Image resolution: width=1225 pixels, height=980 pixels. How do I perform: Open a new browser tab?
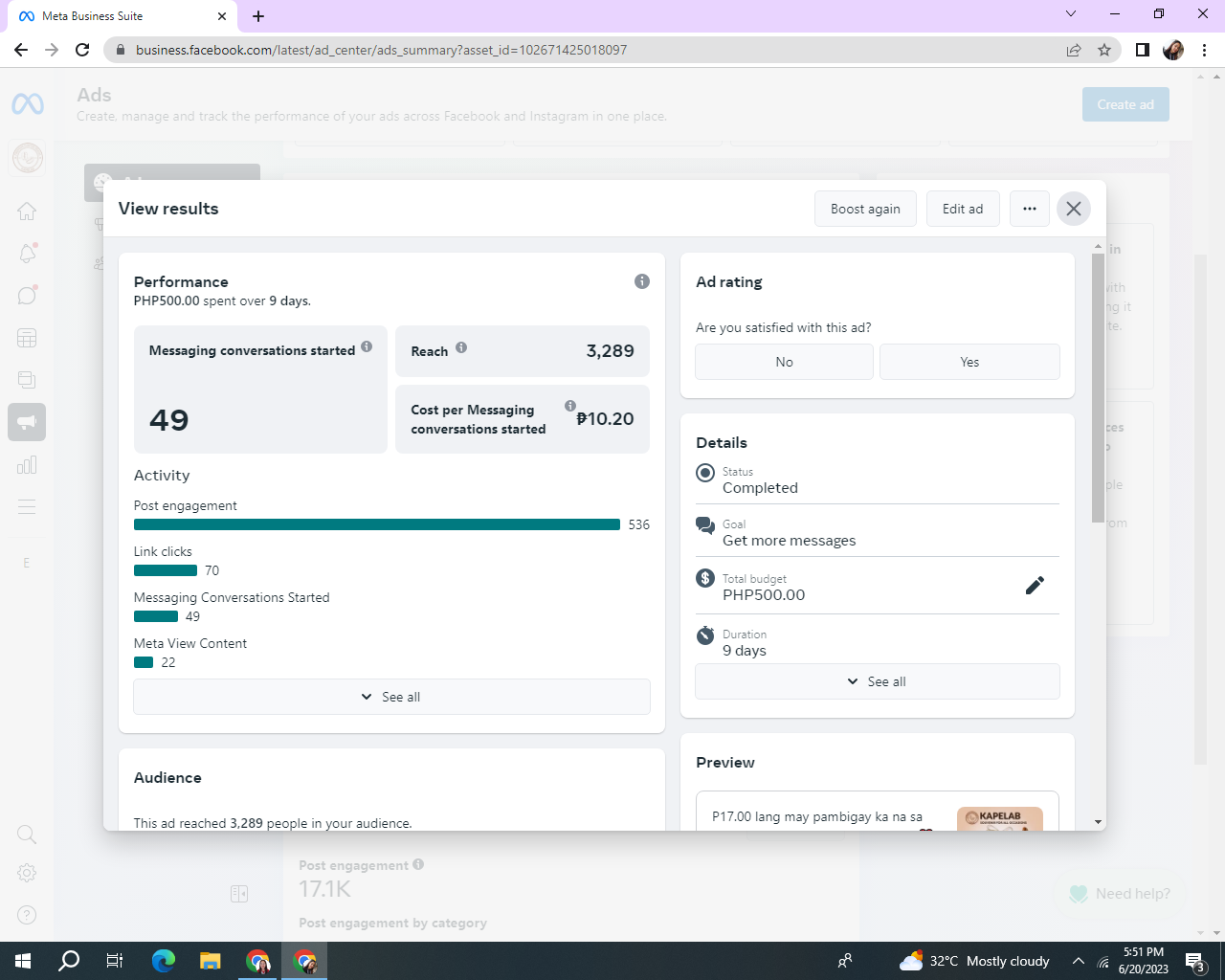(x=258, y=16)
